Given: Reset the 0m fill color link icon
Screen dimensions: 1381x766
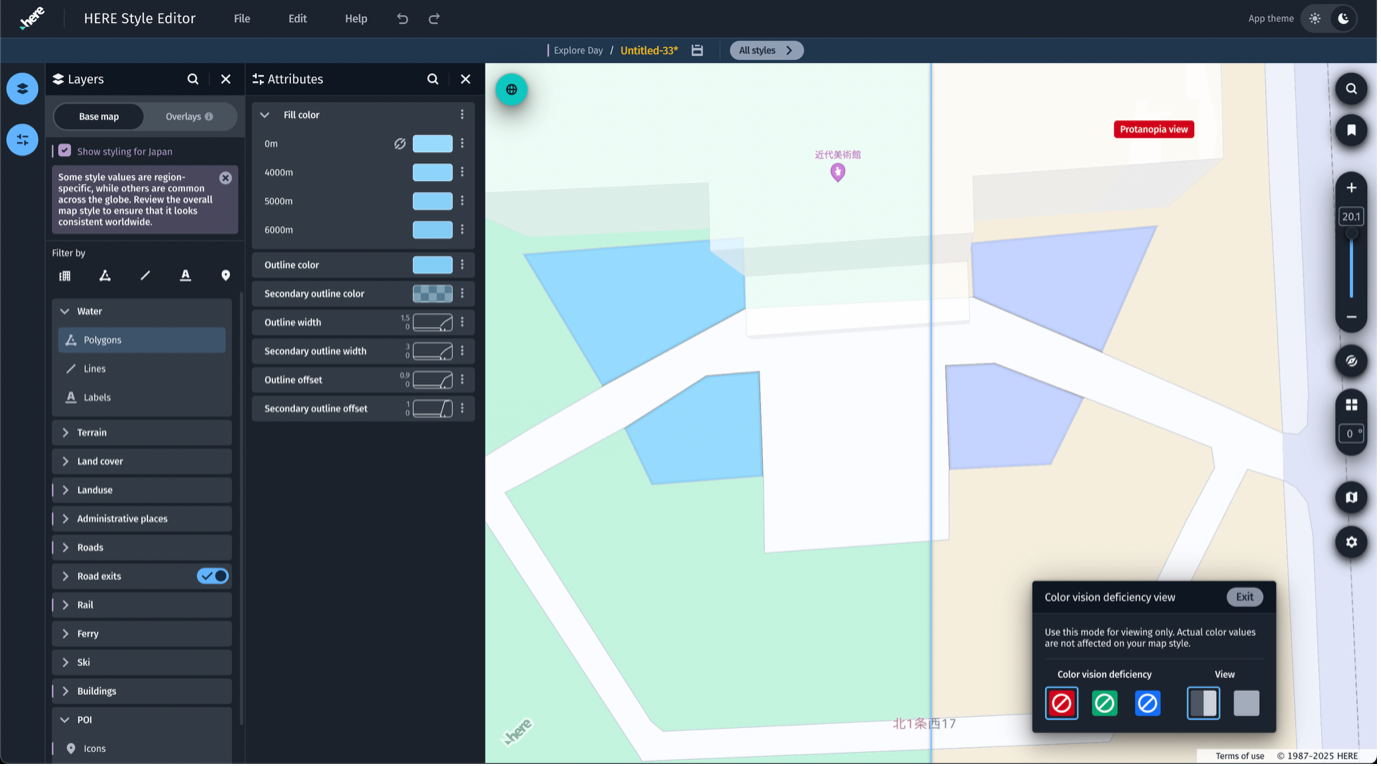Looking at the screenshot, I should tap(400, 144).
